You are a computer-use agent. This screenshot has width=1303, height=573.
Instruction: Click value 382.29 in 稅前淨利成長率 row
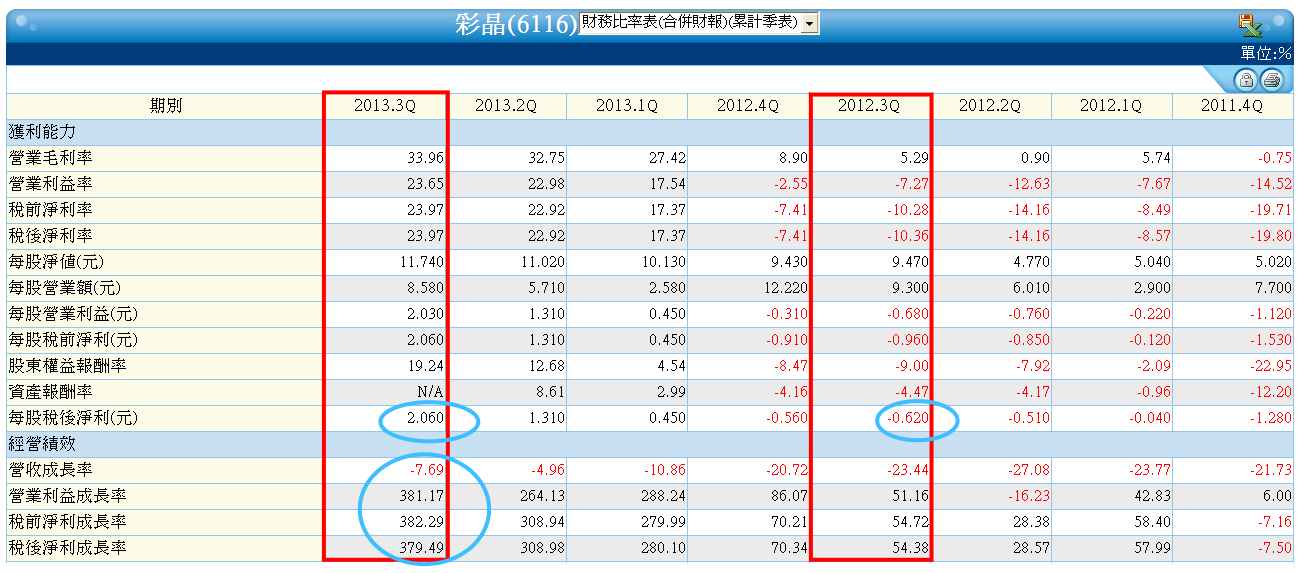[423, 521]
